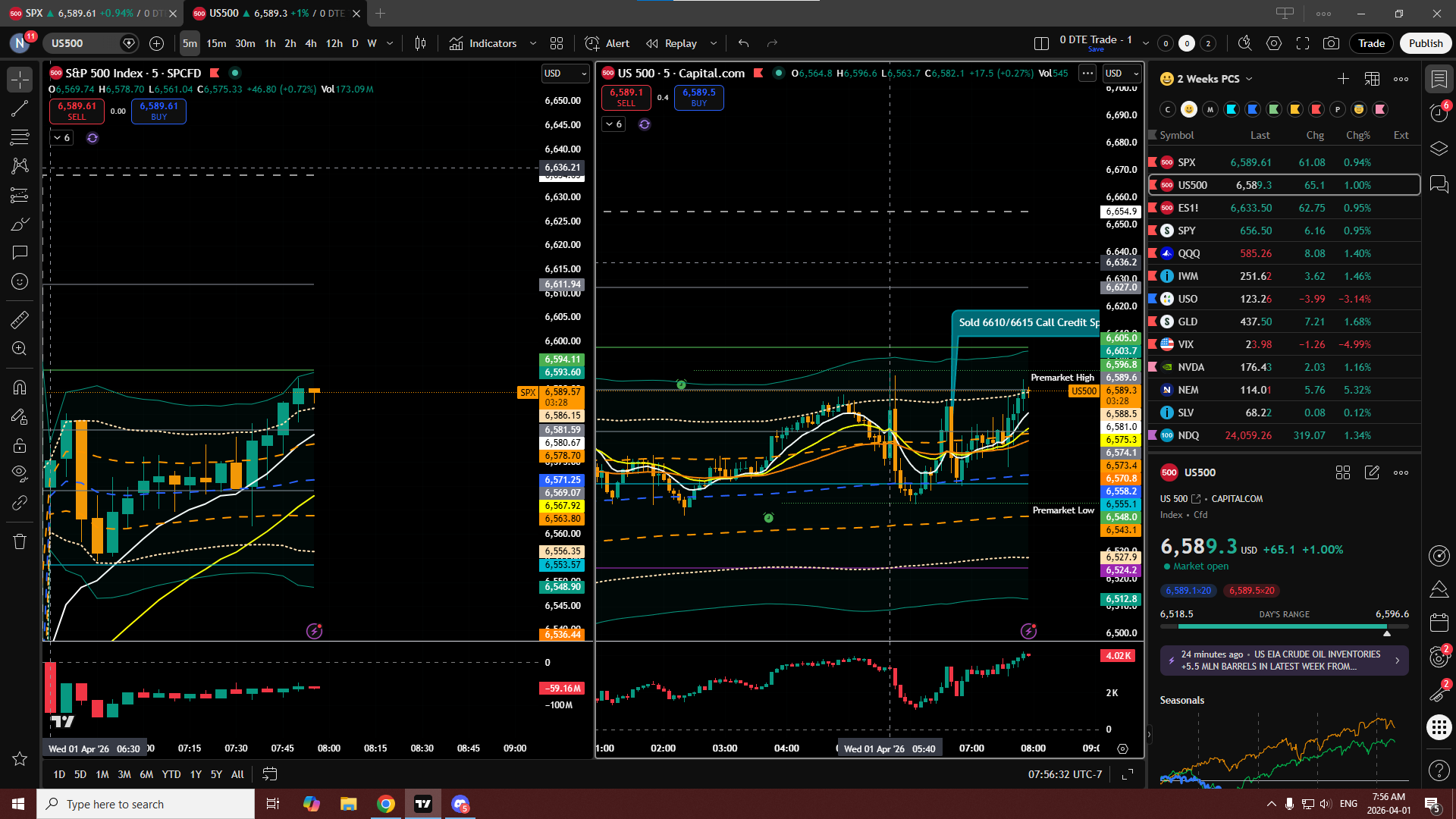Enter fullscreen mode from the toolbar

[x=1303, y=43]
